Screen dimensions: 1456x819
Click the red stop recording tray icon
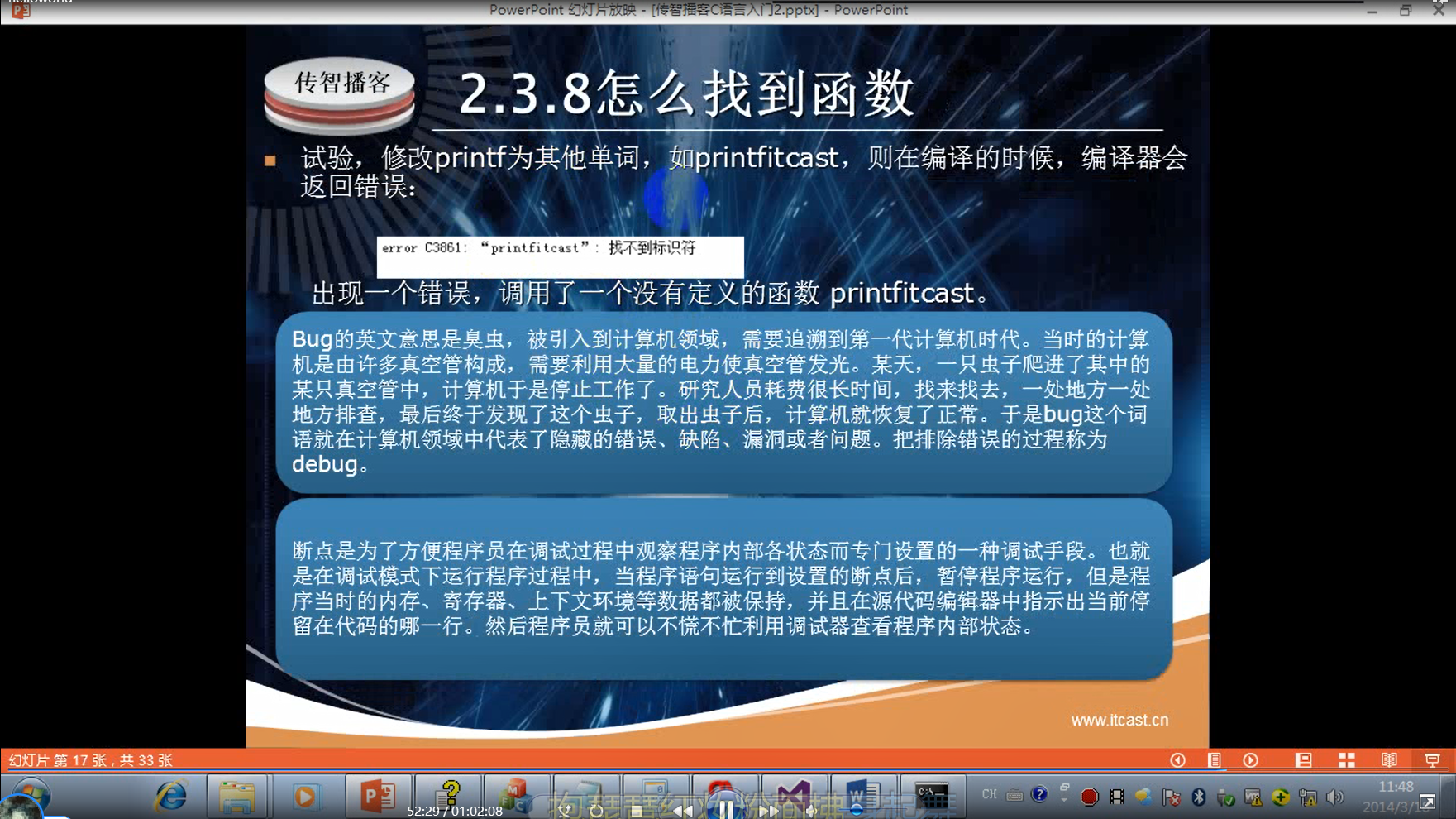click(x=1089, y=797)
